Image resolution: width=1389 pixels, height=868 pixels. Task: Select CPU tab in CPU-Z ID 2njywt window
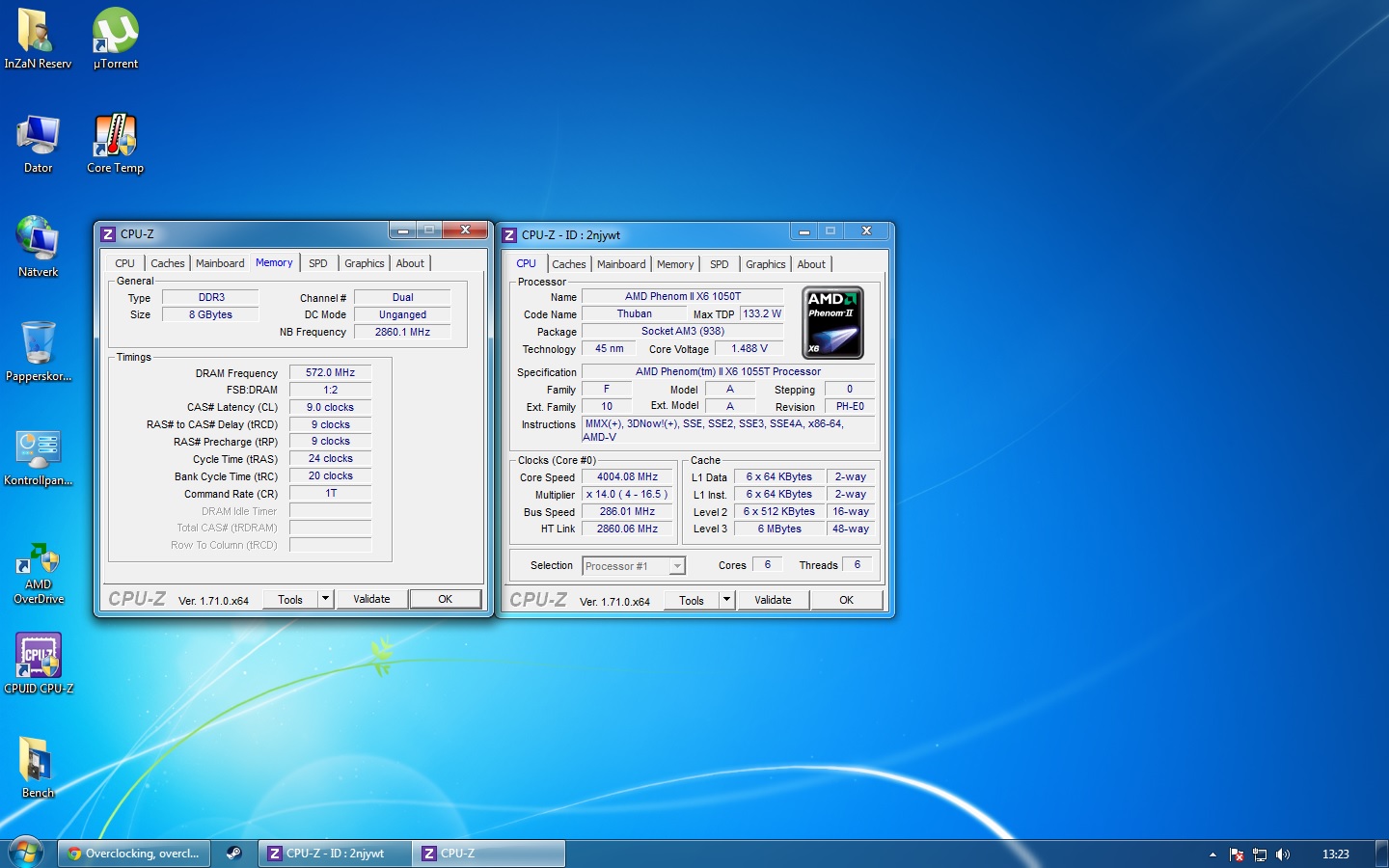click(x=527, y=263)
